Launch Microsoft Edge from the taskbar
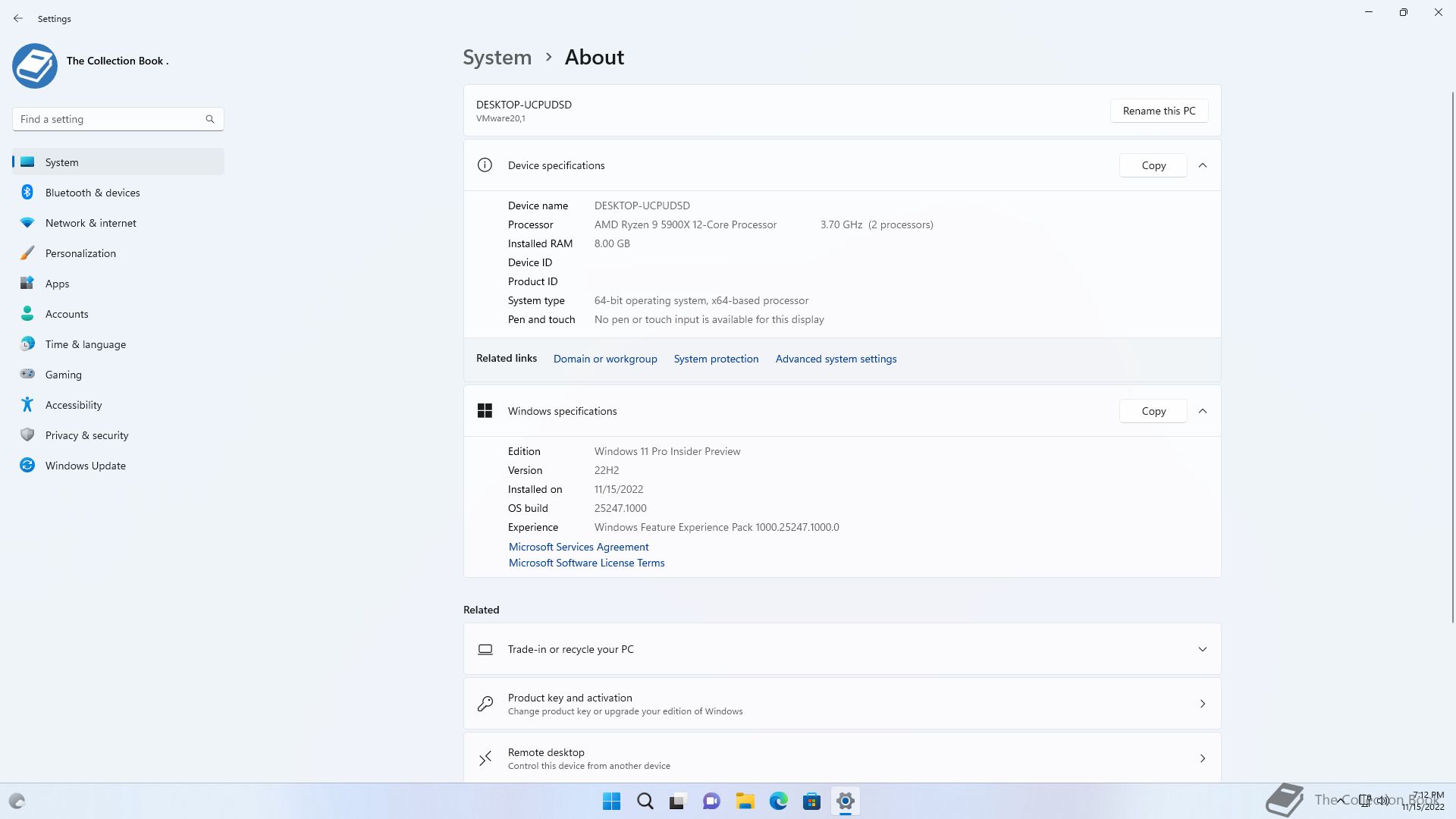 point(779,802)
